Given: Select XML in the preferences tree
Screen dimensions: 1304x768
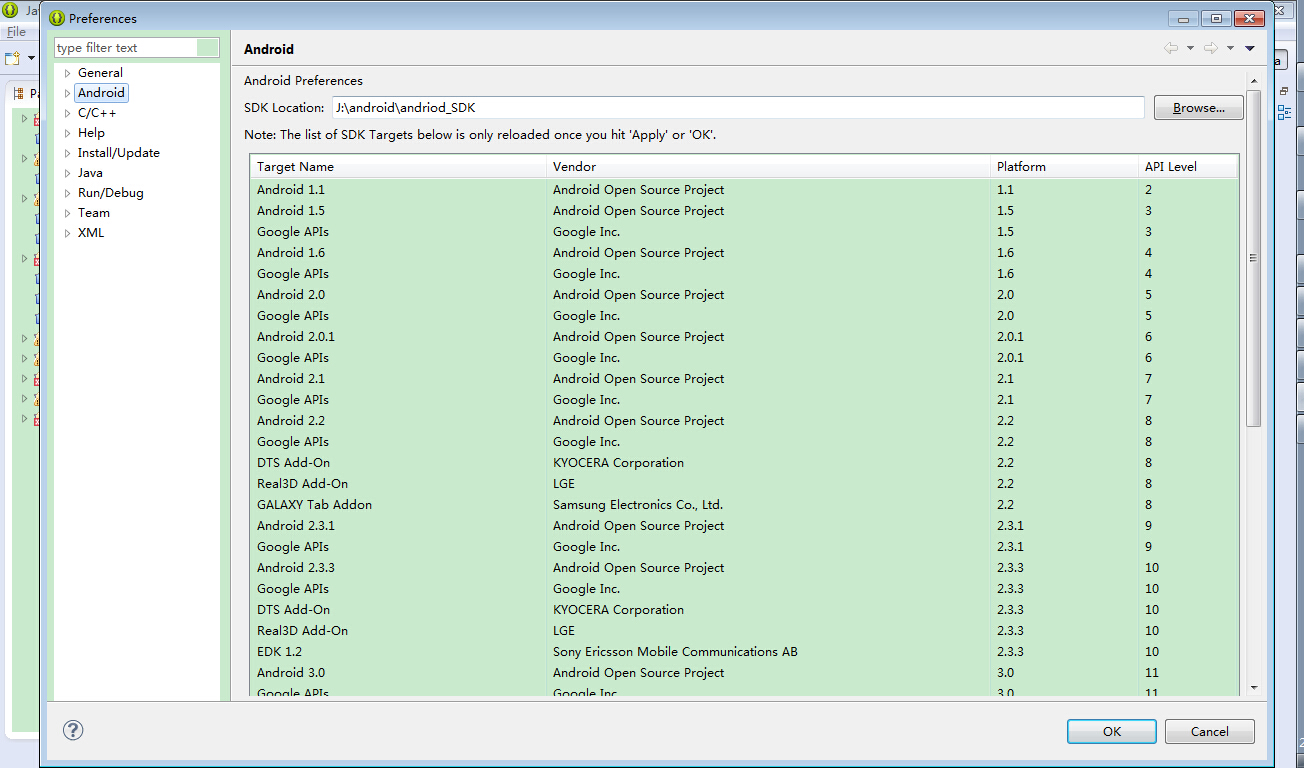Looking at the screenshot, I should [x=91, y=233].
